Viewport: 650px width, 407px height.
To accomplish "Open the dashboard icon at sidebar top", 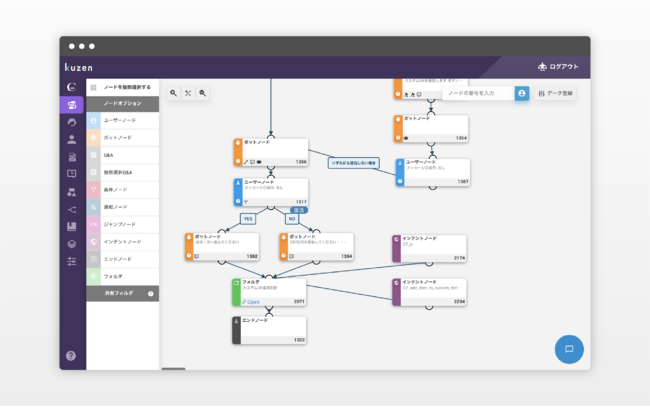I will click(72, 87).
